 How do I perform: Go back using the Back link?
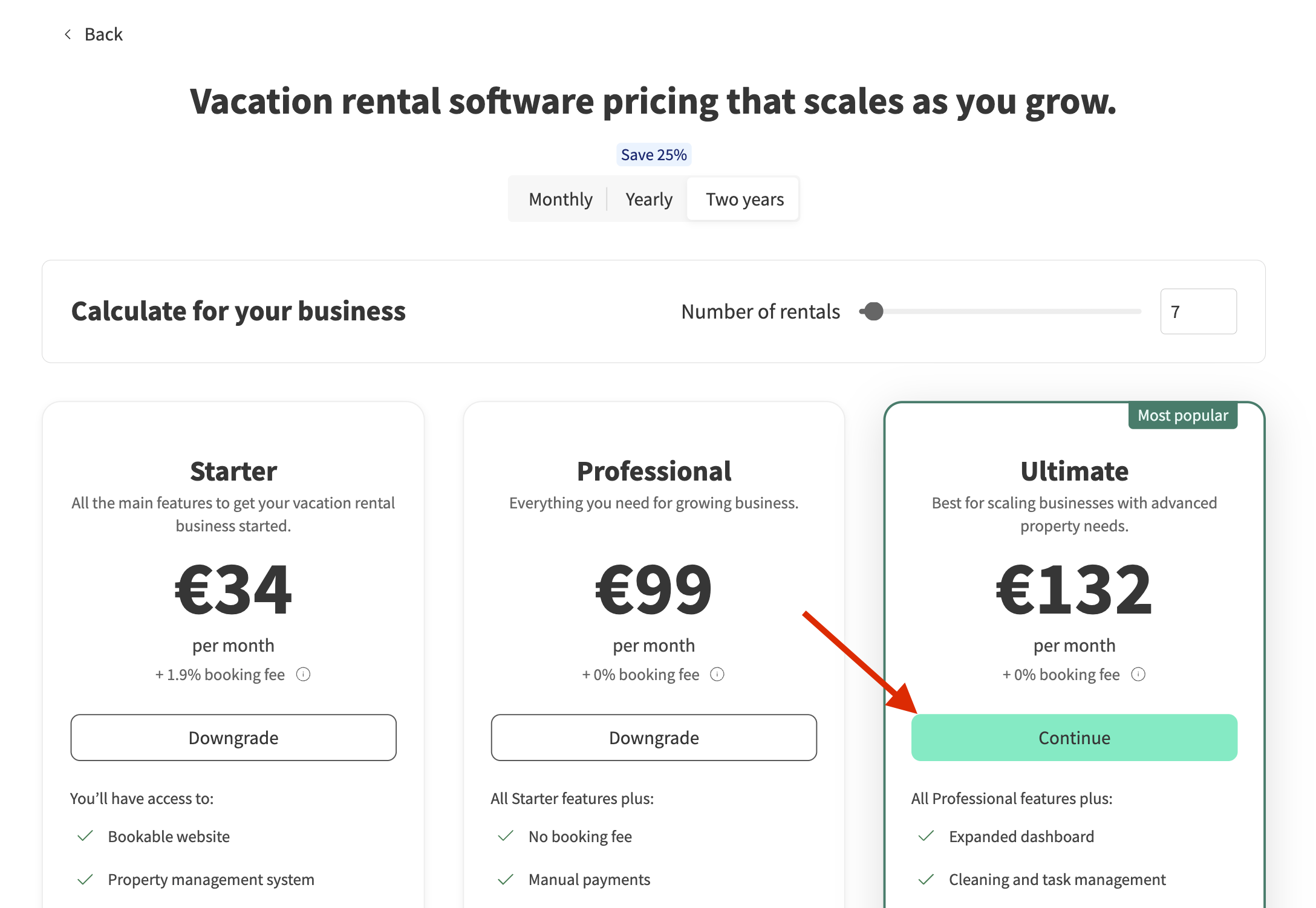[x=103, y=34]
